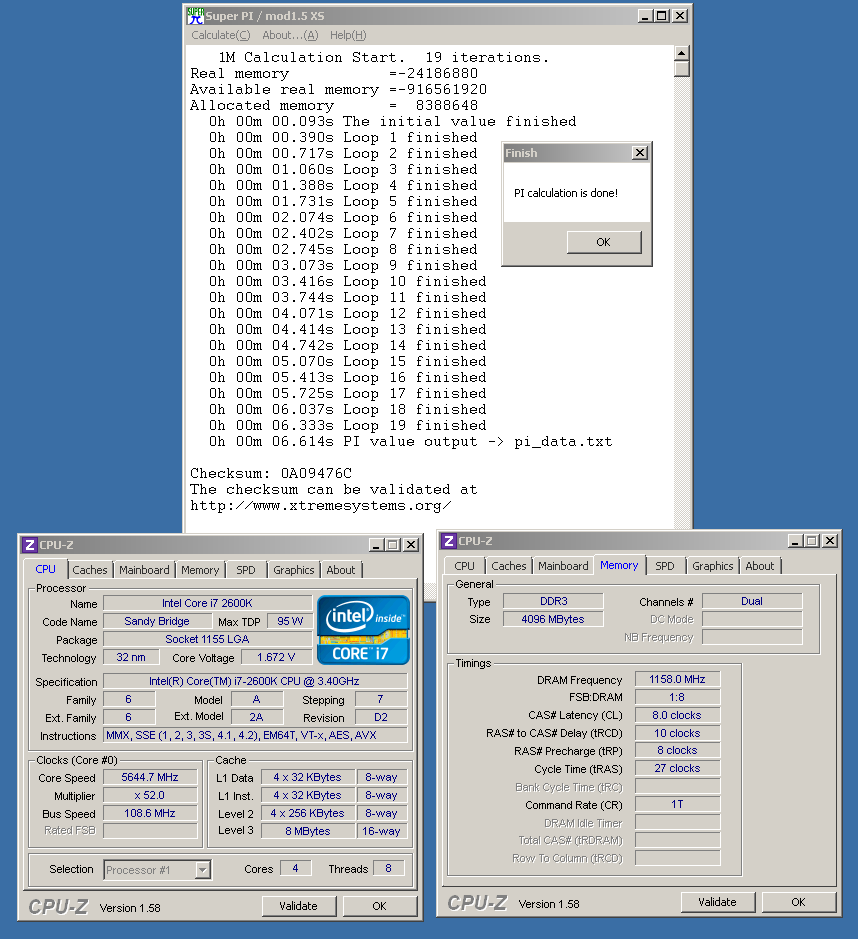Minimize the right CPU-Z Memory window

(x=795, y=541)
